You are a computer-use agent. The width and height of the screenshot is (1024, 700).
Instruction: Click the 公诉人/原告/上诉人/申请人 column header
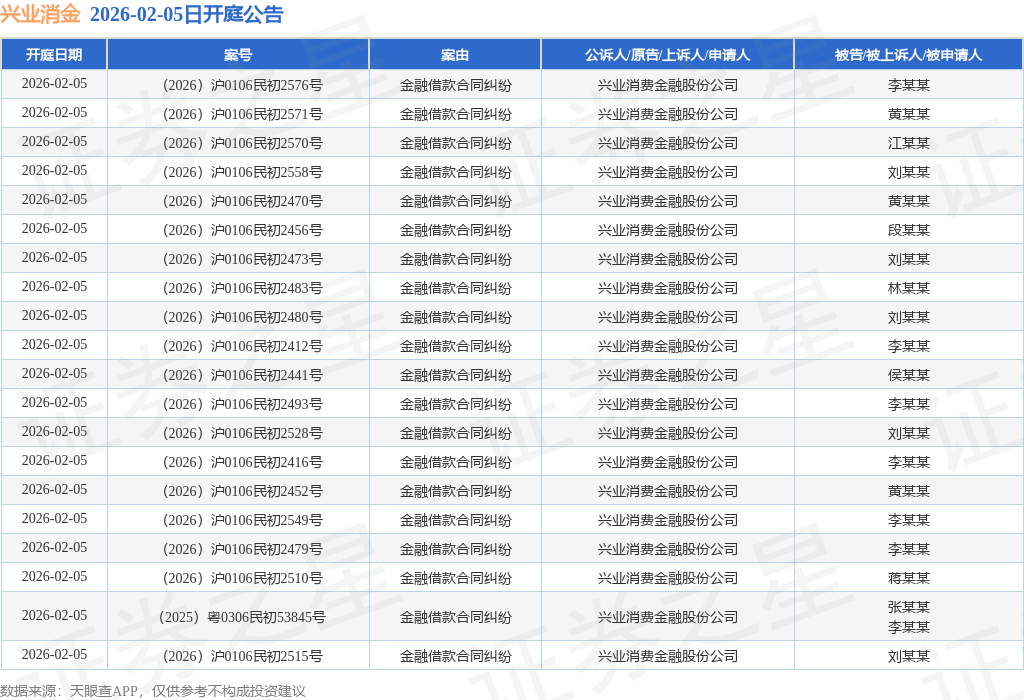(667, 55)
